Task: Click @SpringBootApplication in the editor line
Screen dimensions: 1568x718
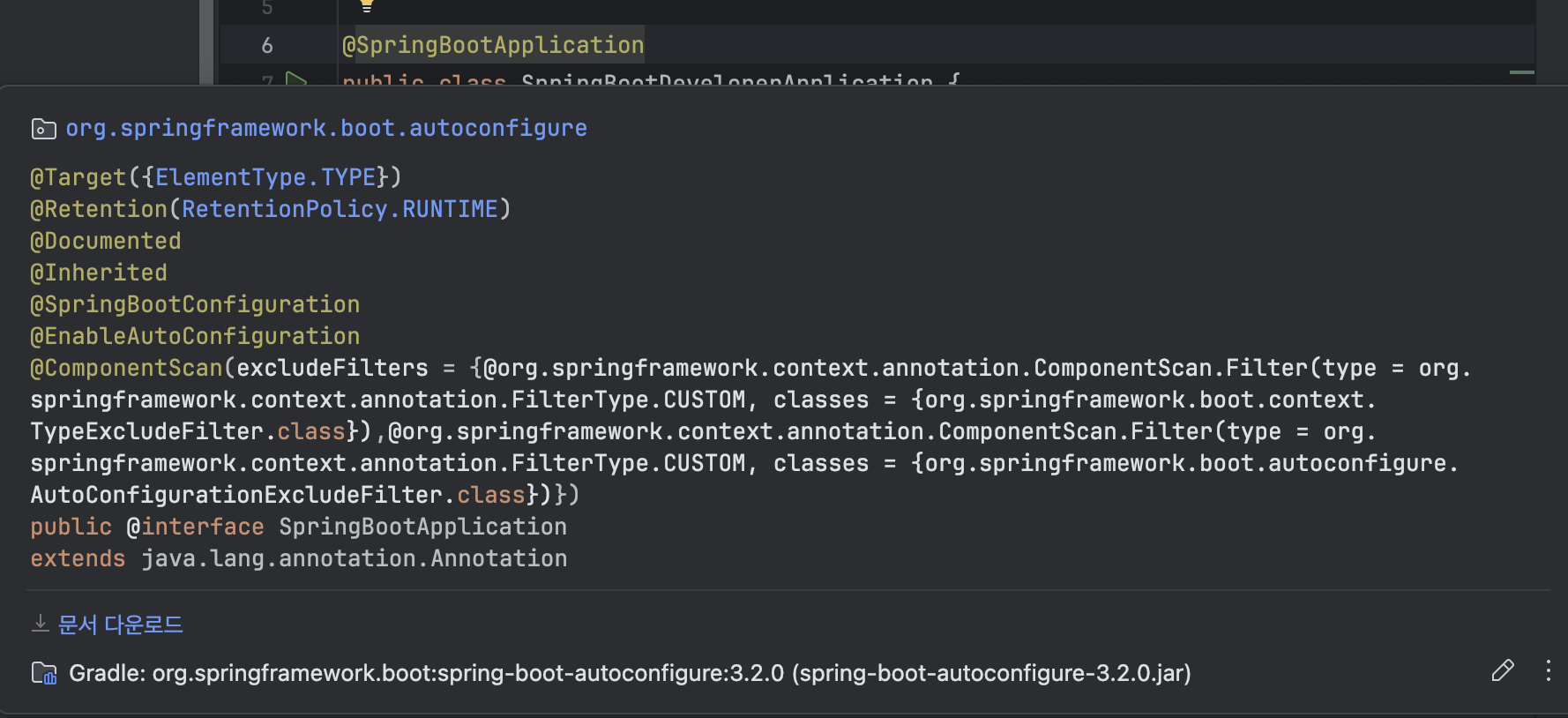Action: (493, 45)
